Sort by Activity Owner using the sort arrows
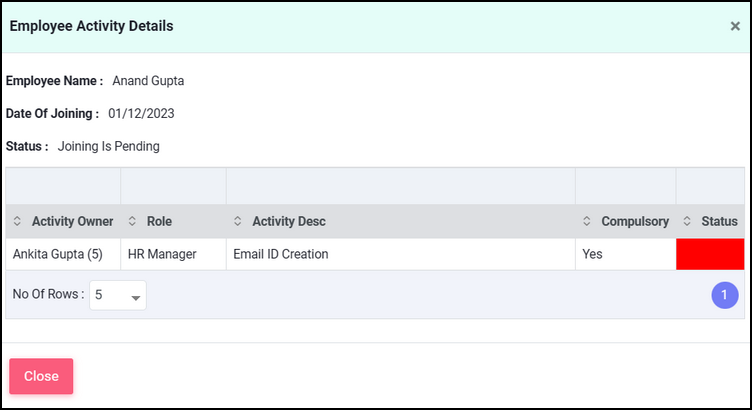Viewport: 752px width, 410px height. 17,221
